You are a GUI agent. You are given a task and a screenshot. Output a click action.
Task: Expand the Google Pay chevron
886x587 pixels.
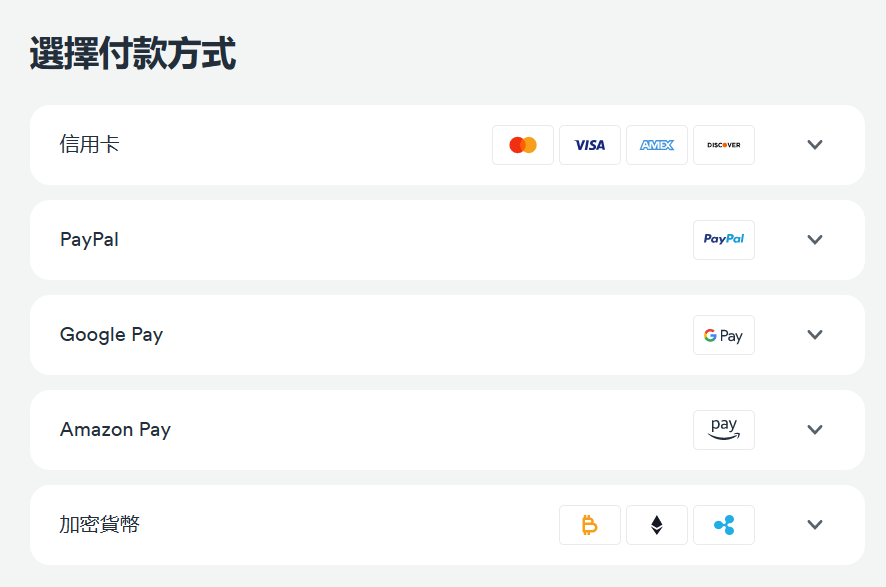point(815,334)
